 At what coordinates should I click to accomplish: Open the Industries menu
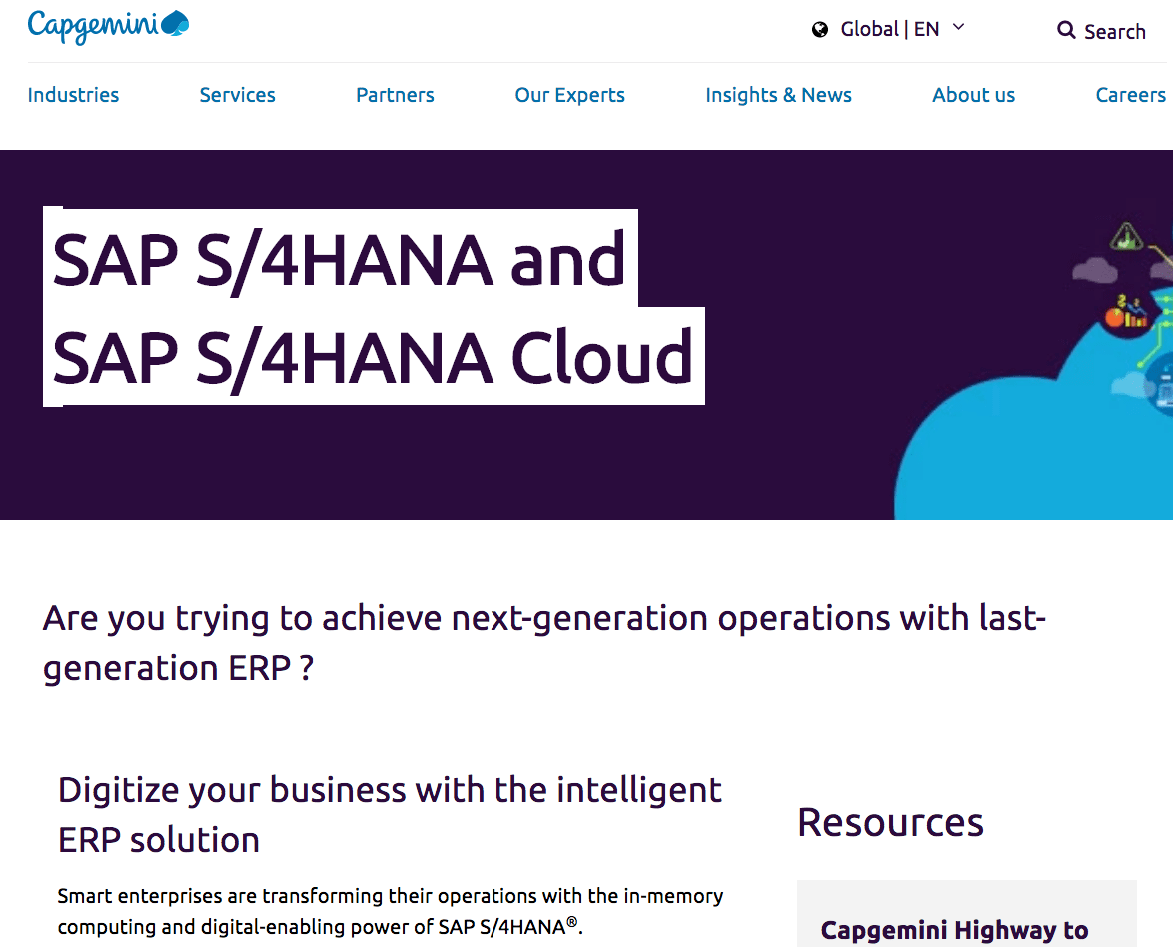pos(73,95)
